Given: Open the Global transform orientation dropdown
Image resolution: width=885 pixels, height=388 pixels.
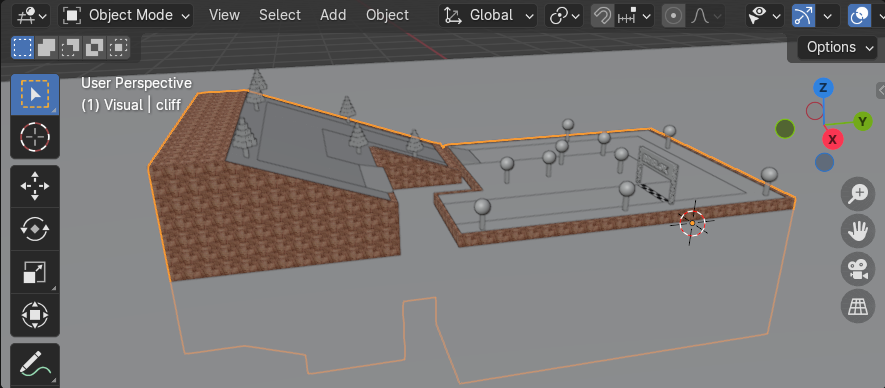Looking at the screenshot, I should click(488, 15).
